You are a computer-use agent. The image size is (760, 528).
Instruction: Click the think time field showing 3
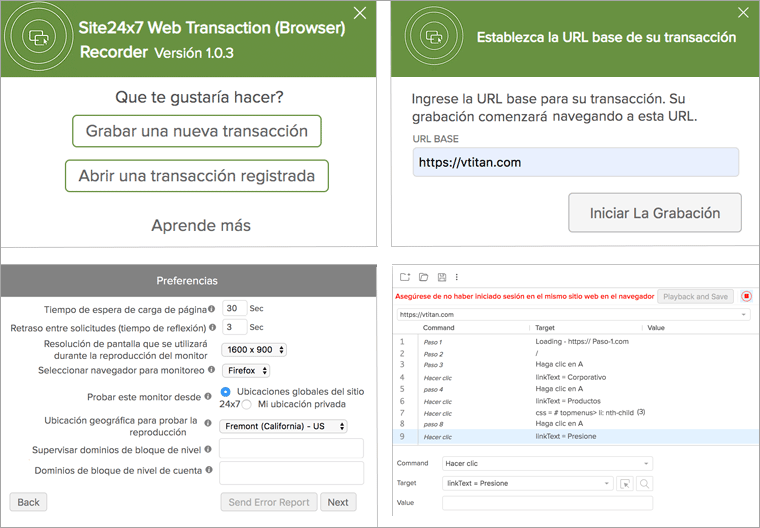pos(235,327)
